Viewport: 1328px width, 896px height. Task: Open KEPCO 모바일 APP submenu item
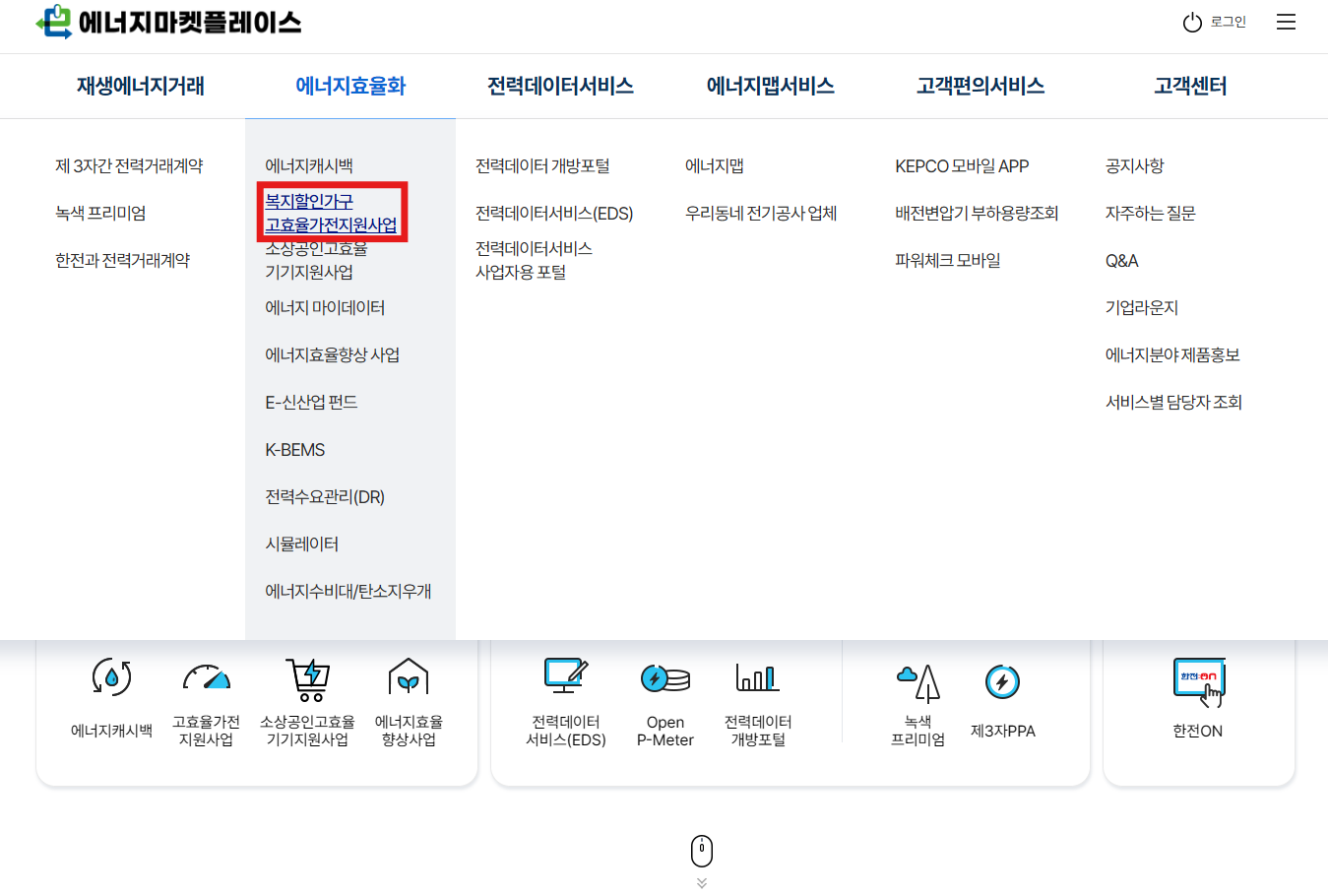tap(962, 166)
